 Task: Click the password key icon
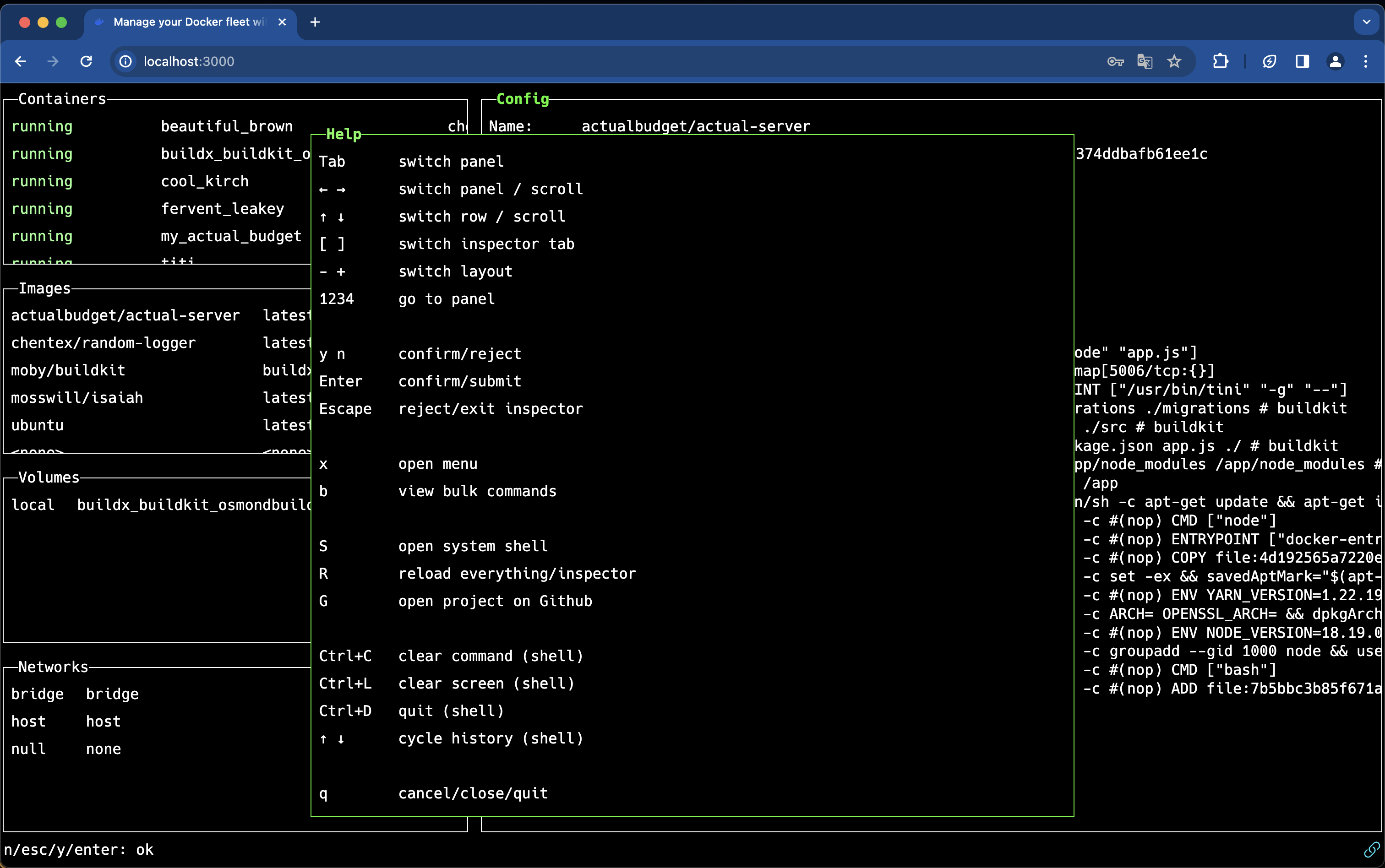[x=1114, y=61]
